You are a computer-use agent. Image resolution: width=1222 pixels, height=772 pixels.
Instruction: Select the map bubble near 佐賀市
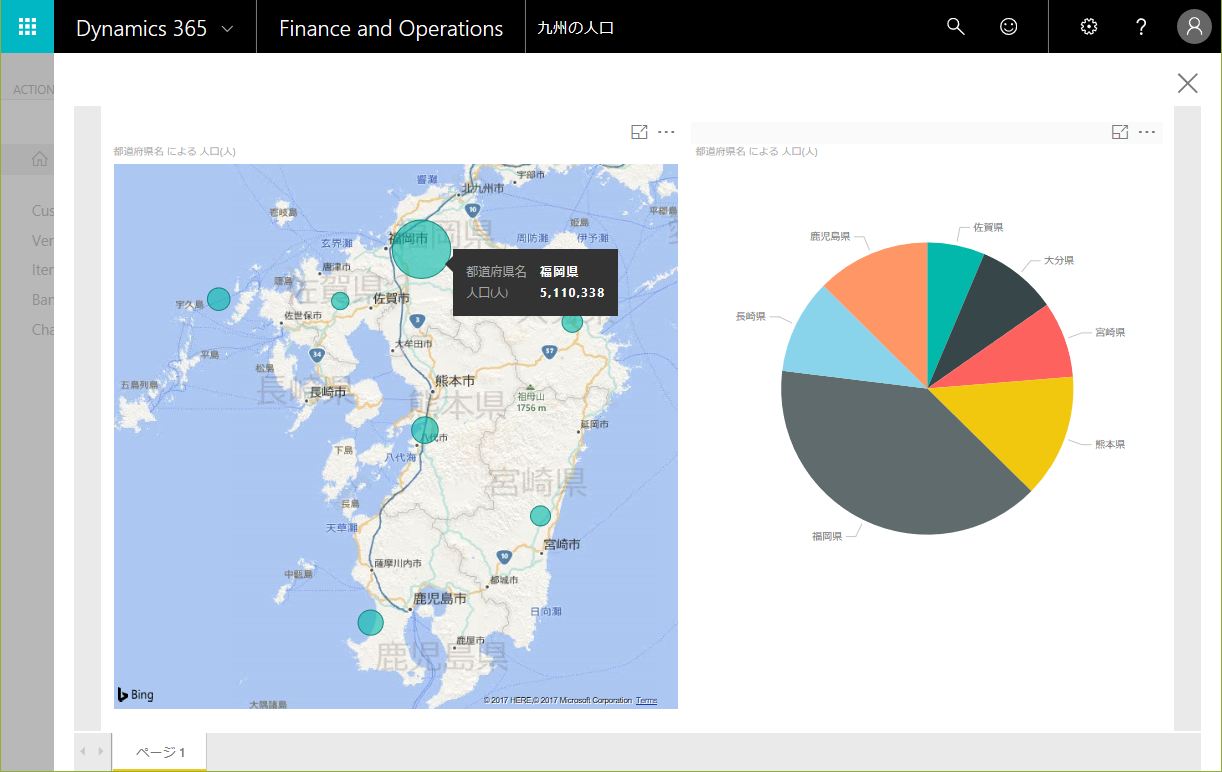[x=340, y=300]
